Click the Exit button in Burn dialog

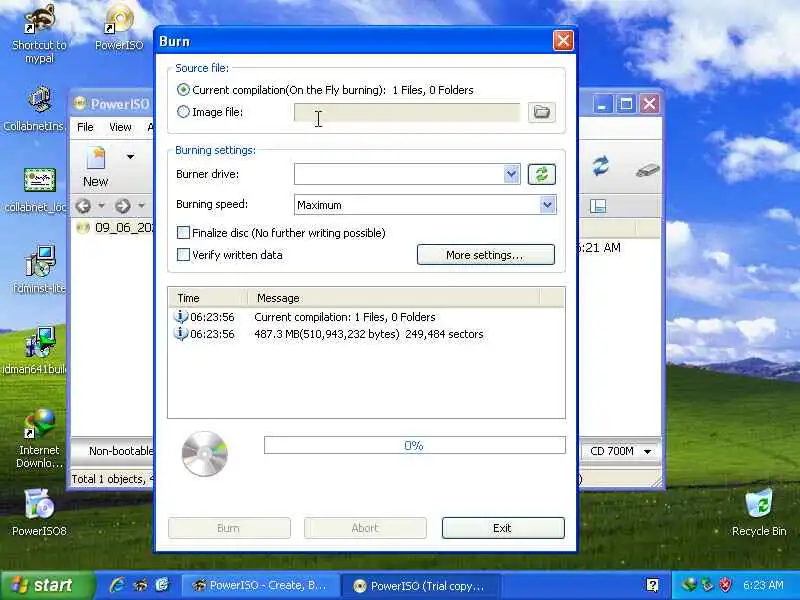[503, 528]
